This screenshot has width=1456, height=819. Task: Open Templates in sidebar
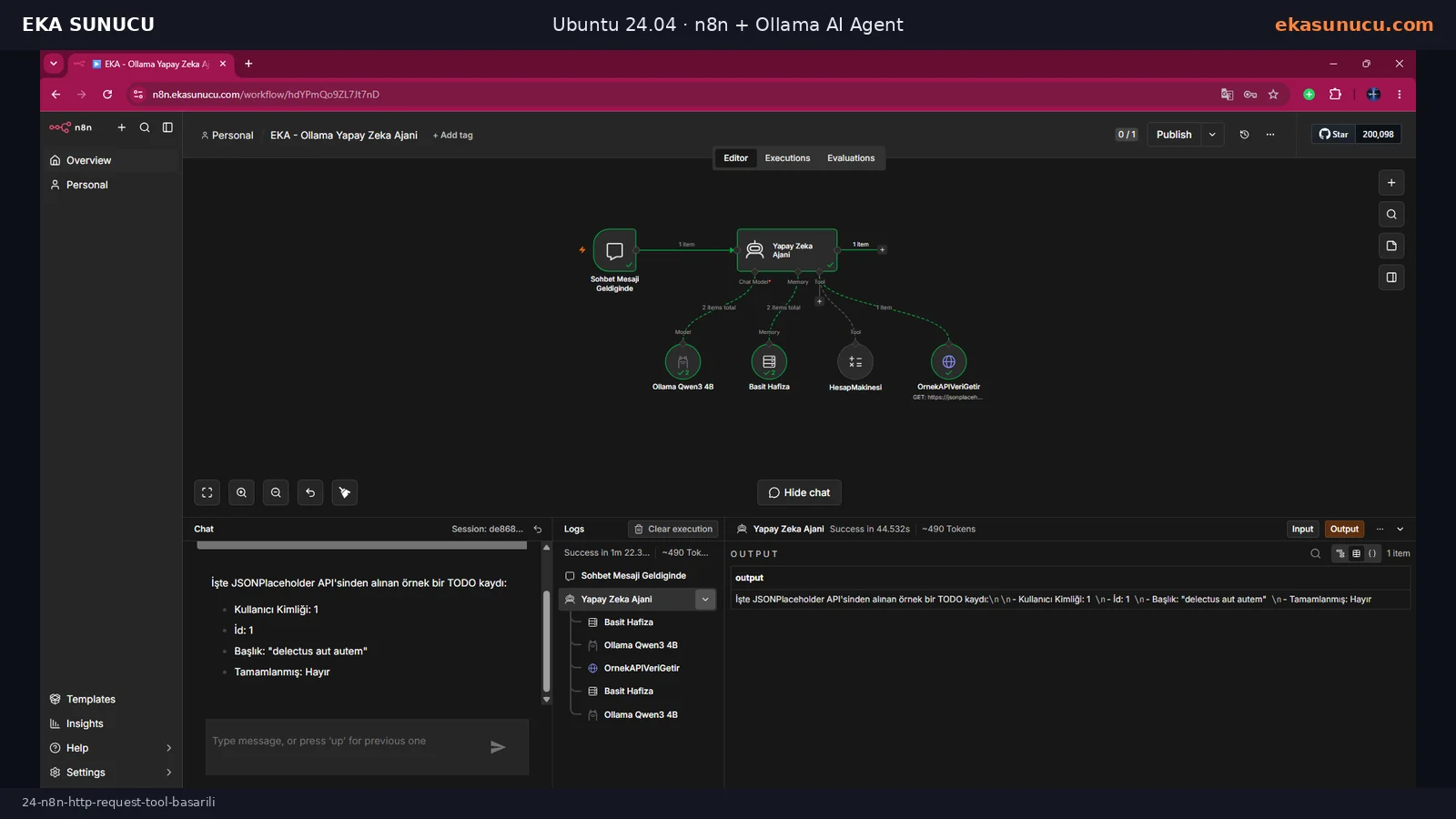(111, 700)
